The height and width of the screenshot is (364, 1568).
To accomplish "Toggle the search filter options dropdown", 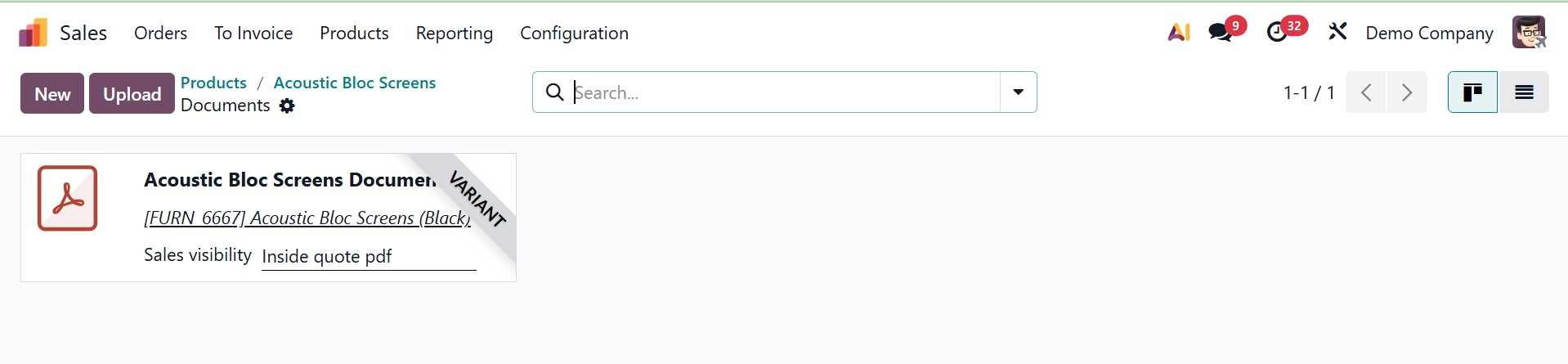I will 1018,92.
